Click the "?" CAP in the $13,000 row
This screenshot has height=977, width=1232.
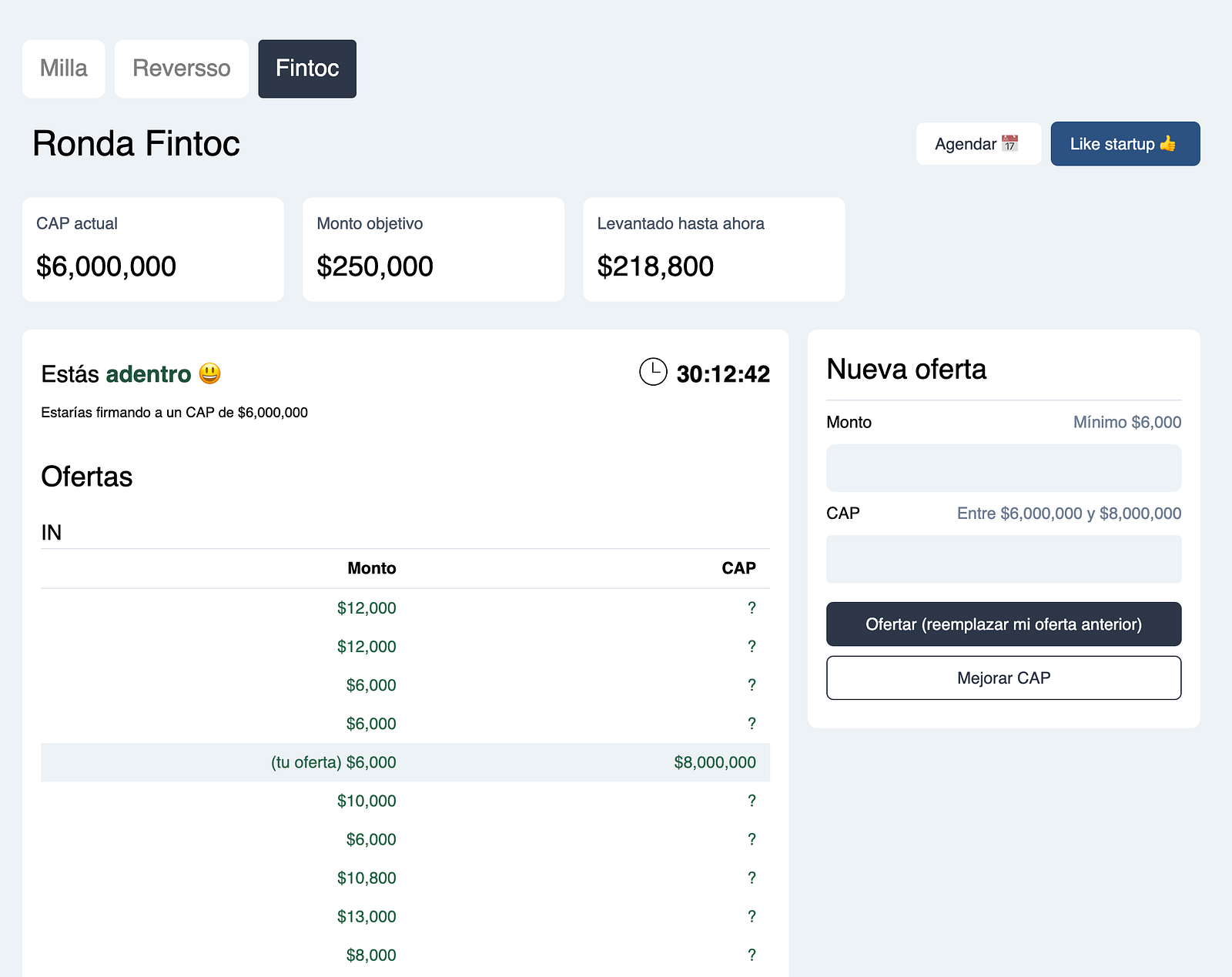pyautogui.click(x=752, y=916)
